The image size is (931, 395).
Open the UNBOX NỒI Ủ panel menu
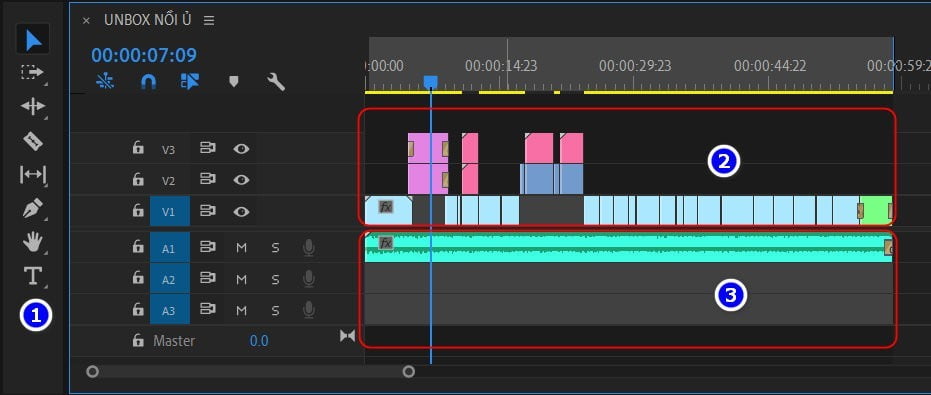209,20
